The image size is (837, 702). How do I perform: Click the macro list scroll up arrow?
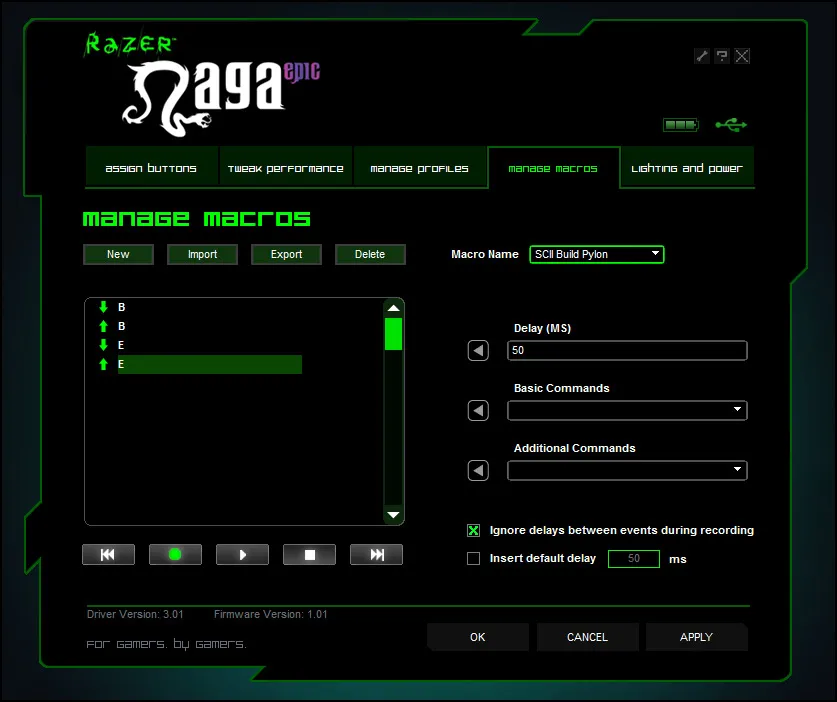(393, 308)
